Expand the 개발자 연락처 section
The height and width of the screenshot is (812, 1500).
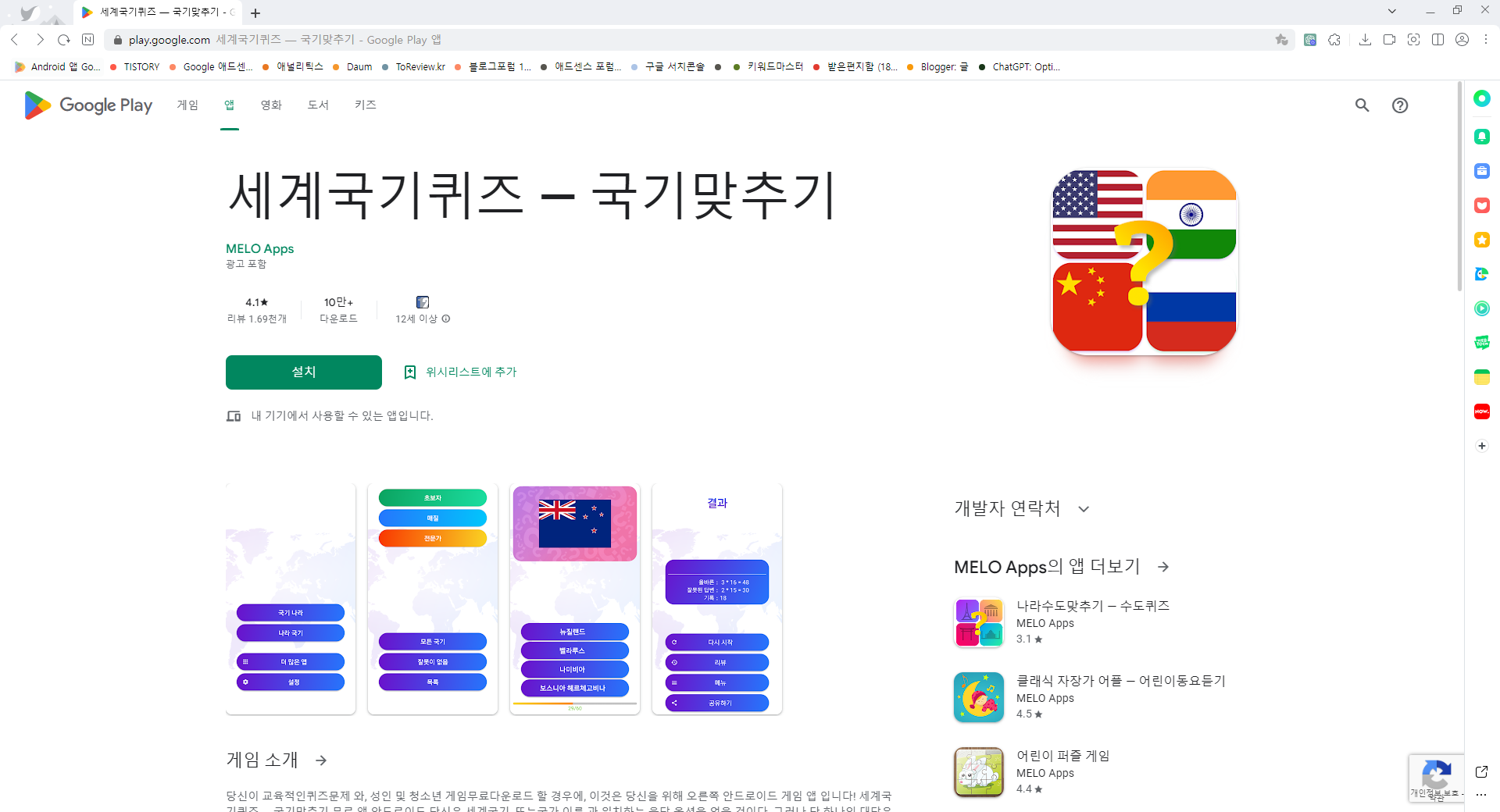(x=1084, y=508)
